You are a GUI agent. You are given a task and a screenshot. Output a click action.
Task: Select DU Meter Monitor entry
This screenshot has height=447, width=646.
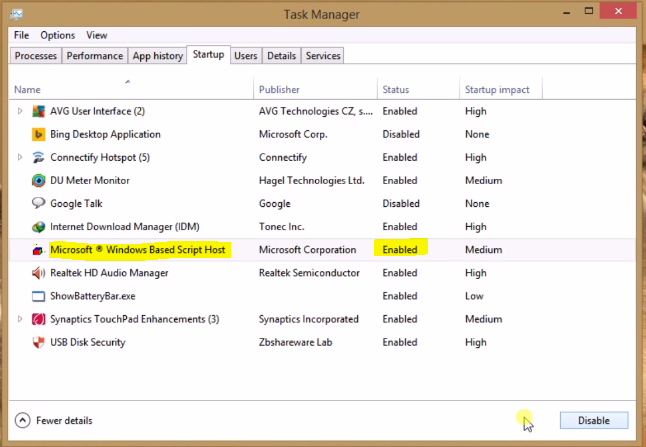[90, 180]
